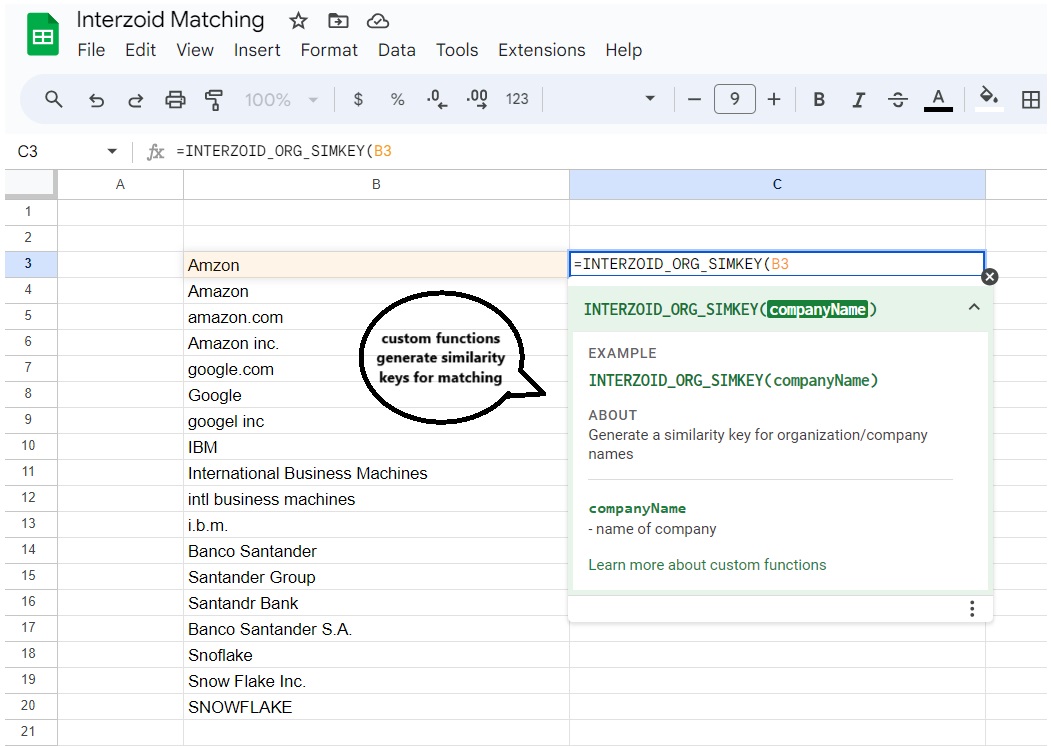Activate the paint format tool
Image resolution: width=1051 pixels, height=746 pixels.
[x=214, y=100]
